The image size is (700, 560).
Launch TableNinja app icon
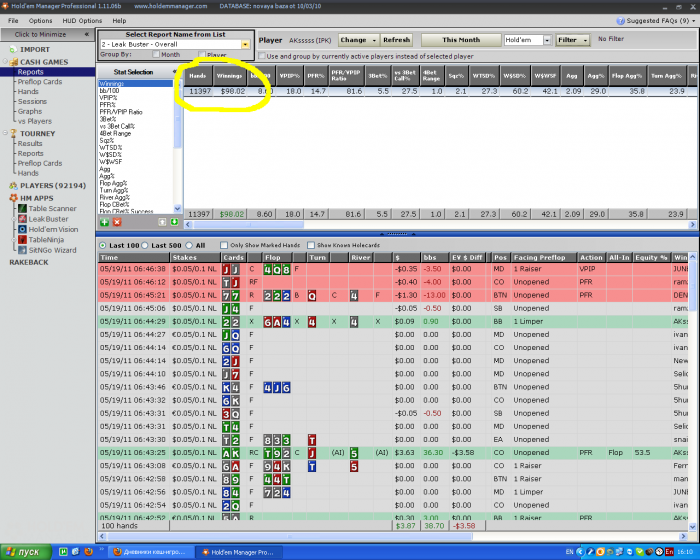coord(22,240)
